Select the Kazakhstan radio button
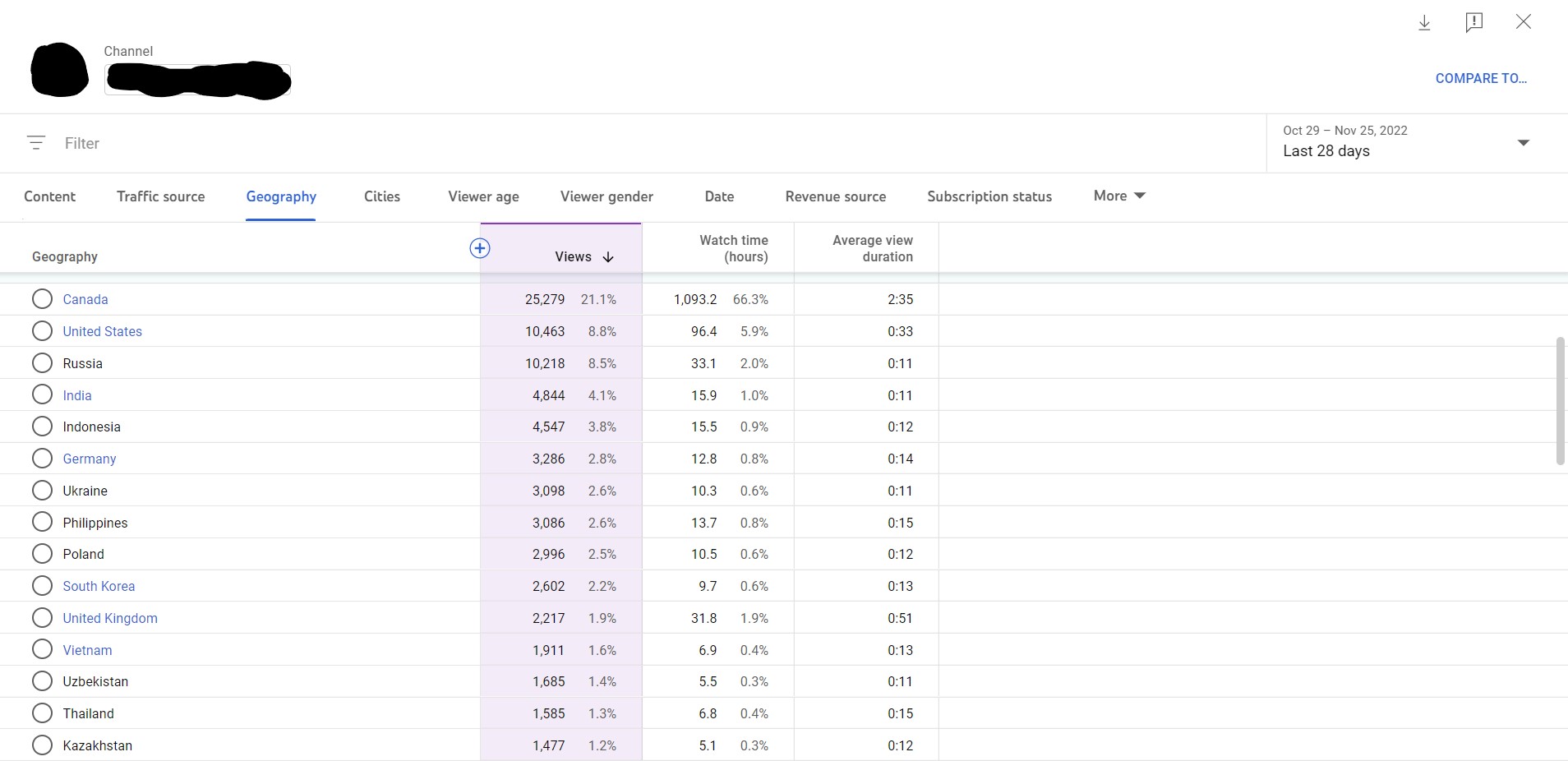This screenshot has width=1568, height=761. 42,745
